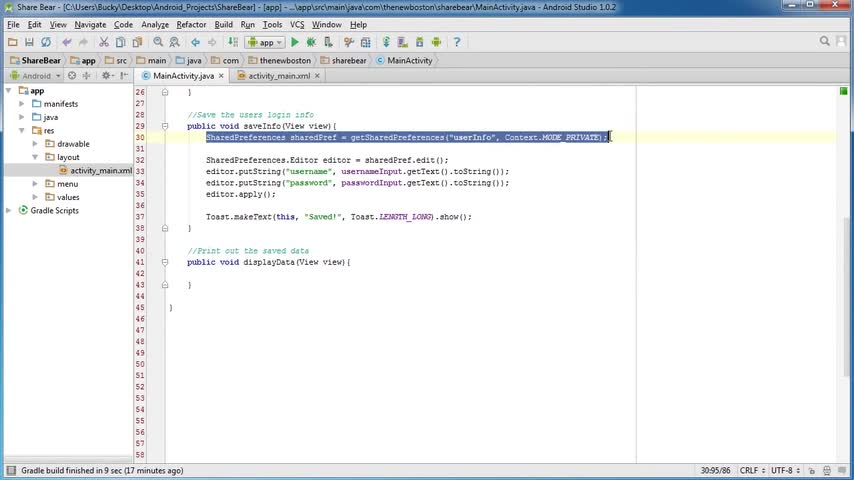The image size is (854, 480).
Task: Open the app run configuration dropdown
Action: [266, 42]
